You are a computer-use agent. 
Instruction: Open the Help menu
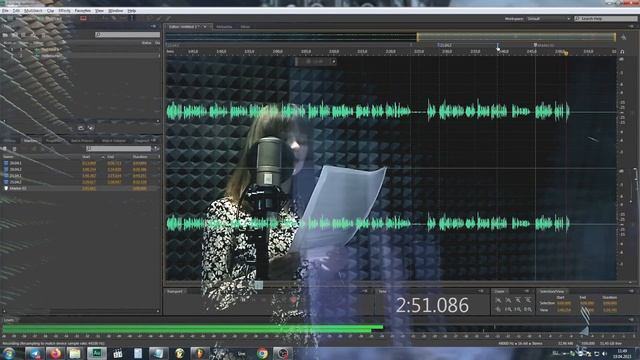tap(131, 11)
